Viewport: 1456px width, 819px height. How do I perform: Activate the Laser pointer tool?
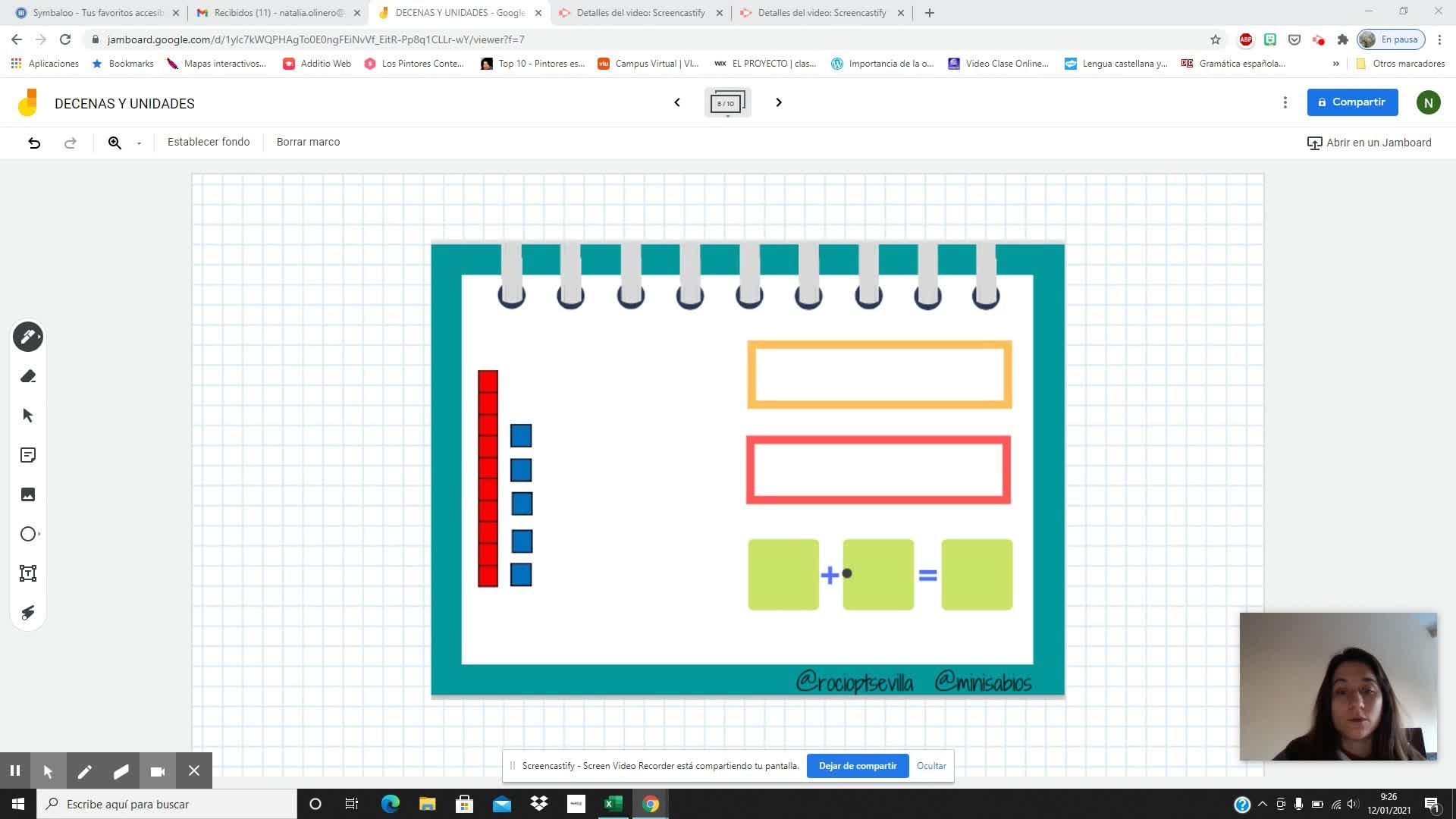28,613
